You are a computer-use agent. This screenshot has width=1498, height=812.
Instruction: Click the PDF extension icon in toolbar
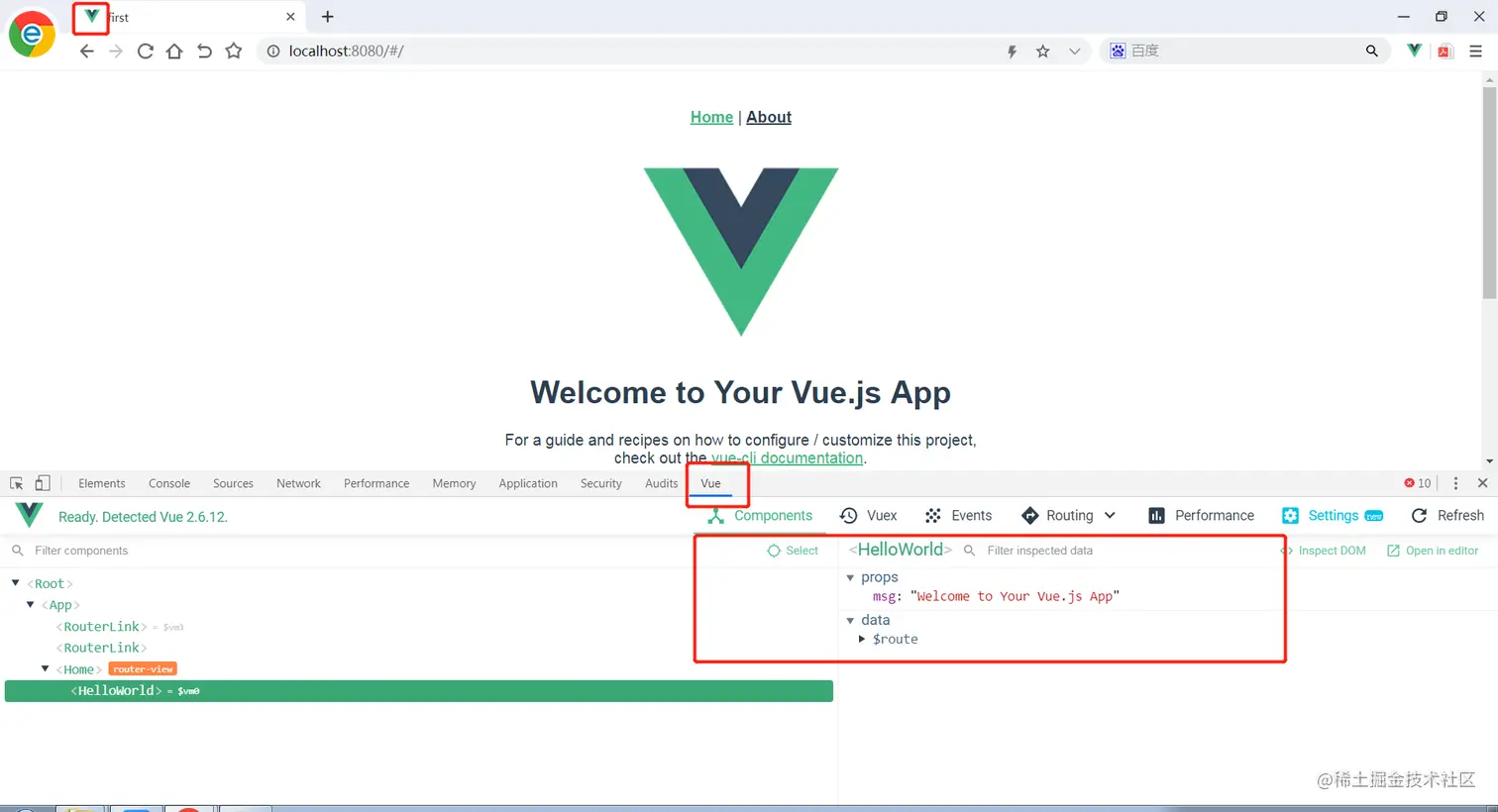(x=1444, y=51)
